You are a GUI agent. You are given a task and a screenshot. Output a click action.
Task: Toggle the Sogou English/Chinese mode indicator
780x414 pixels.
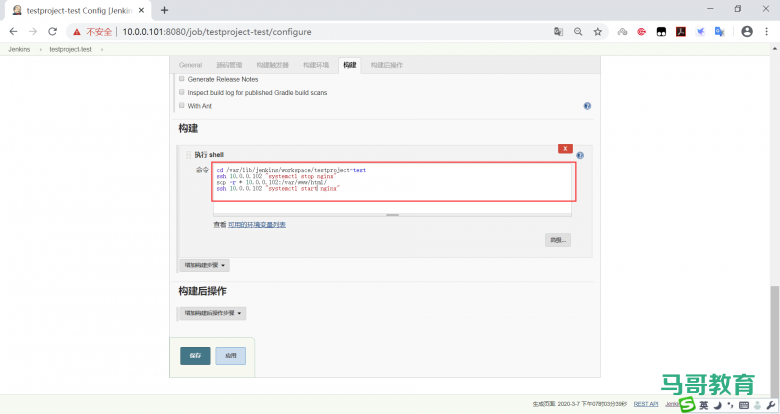pos(703,405)
